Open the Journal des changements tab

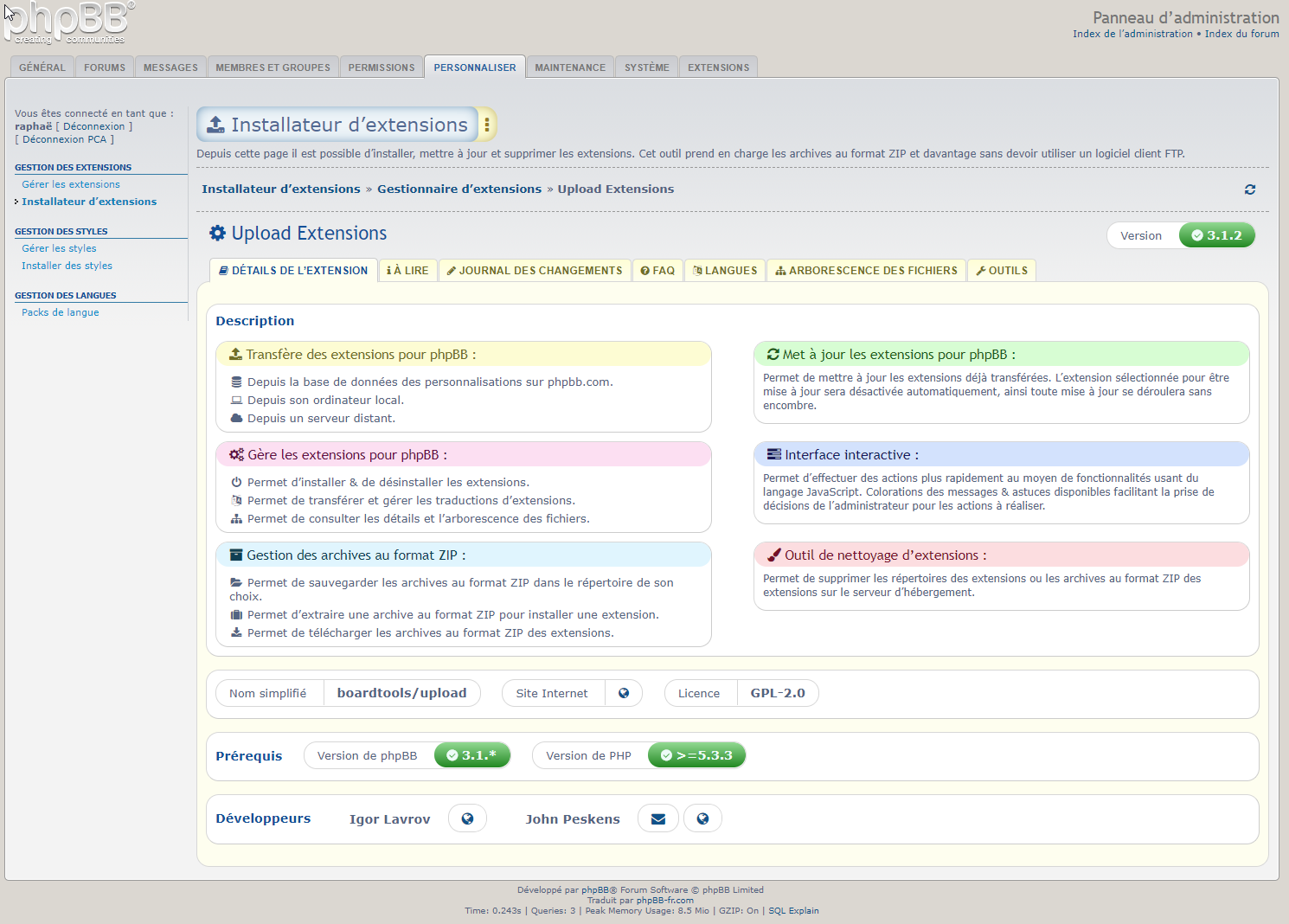tap(535, 271)
